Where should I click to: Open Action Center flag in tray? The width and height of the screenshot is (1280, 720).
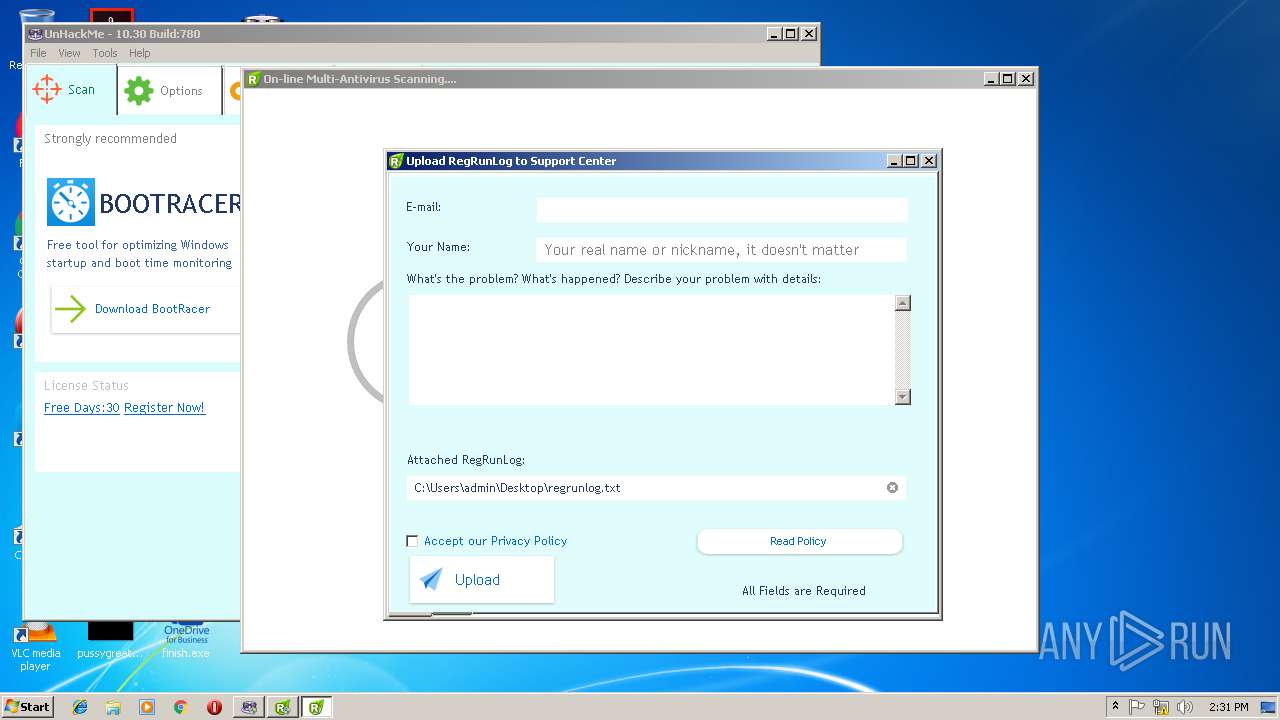coord(1137,707)
